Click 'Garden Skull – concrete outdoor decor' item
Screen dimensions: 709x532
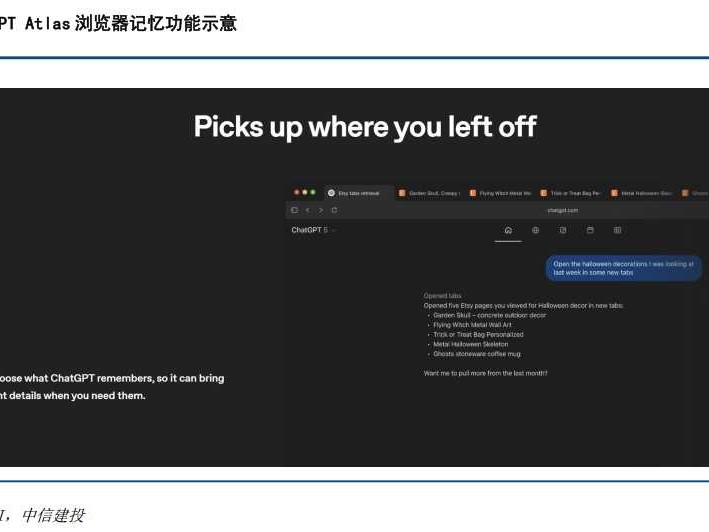point(489,315)
